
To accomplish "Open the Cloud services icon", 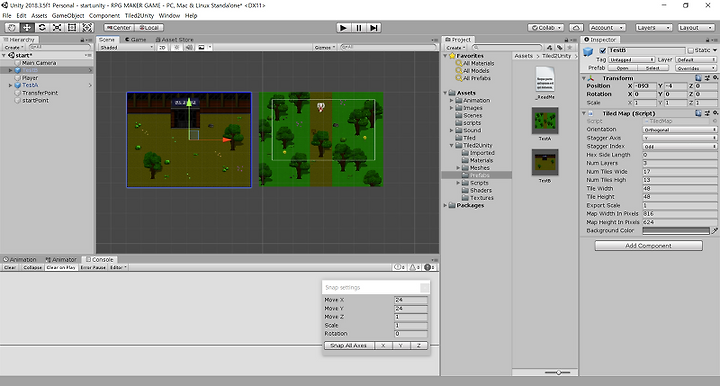I will (576, 28).
